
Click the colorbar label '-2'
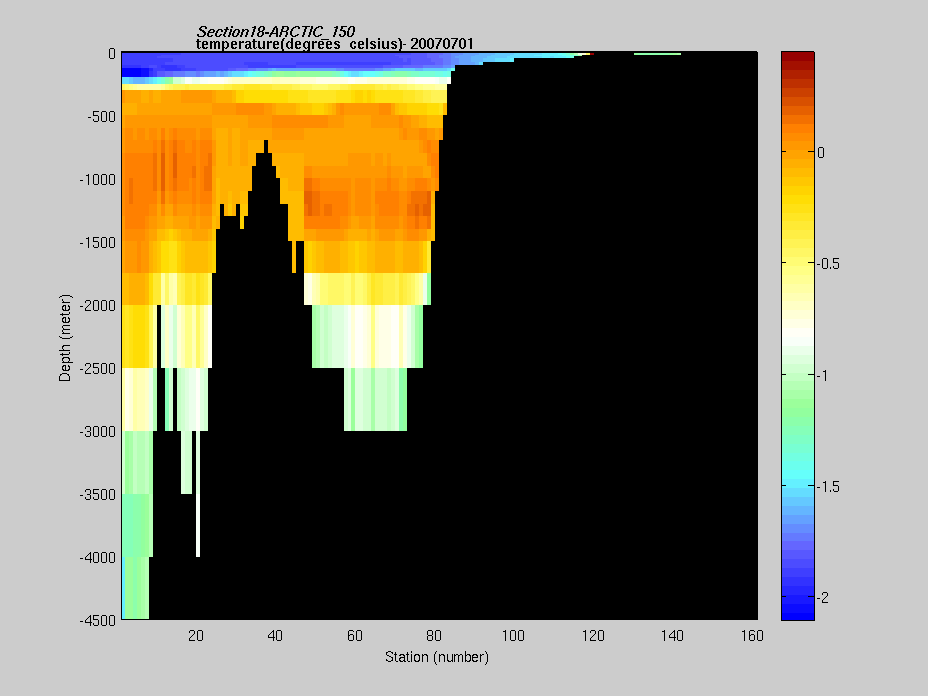pos(823,598)
